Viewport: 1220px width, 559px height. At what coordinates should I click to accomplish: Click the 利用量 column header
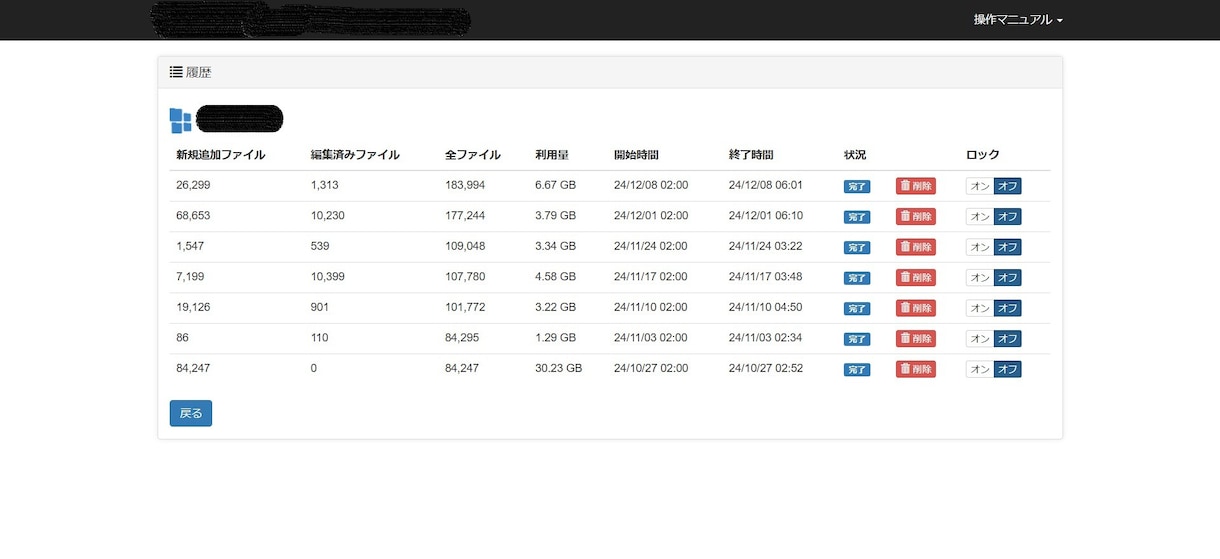[x=552, y=155]
